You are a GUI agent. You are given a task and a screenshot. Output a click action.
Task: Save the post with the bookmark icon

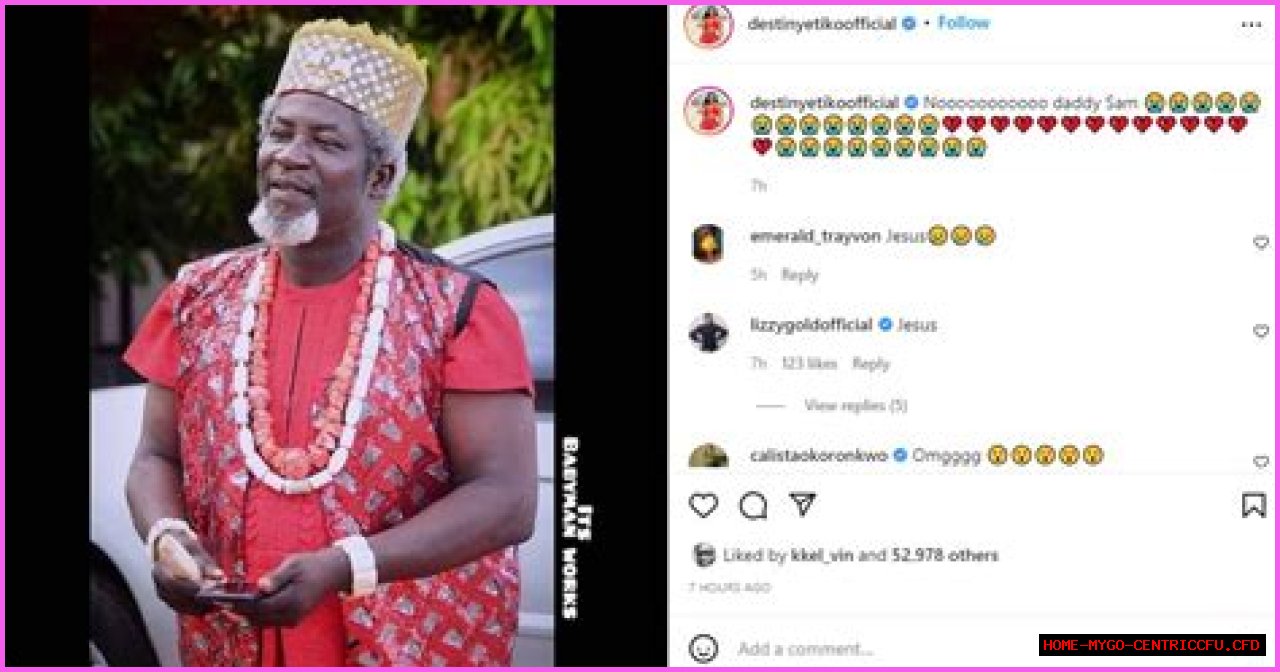(1253, 505)
